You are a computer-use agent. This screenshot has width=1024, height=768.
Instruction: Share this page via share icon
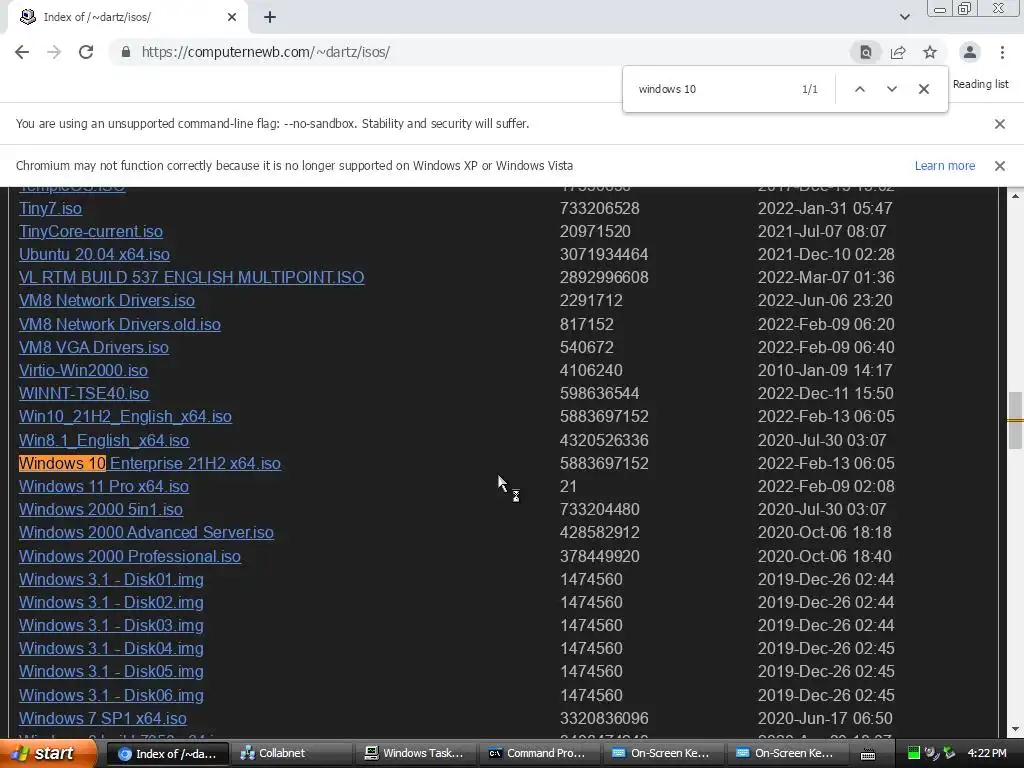click(x=898, y=52)
